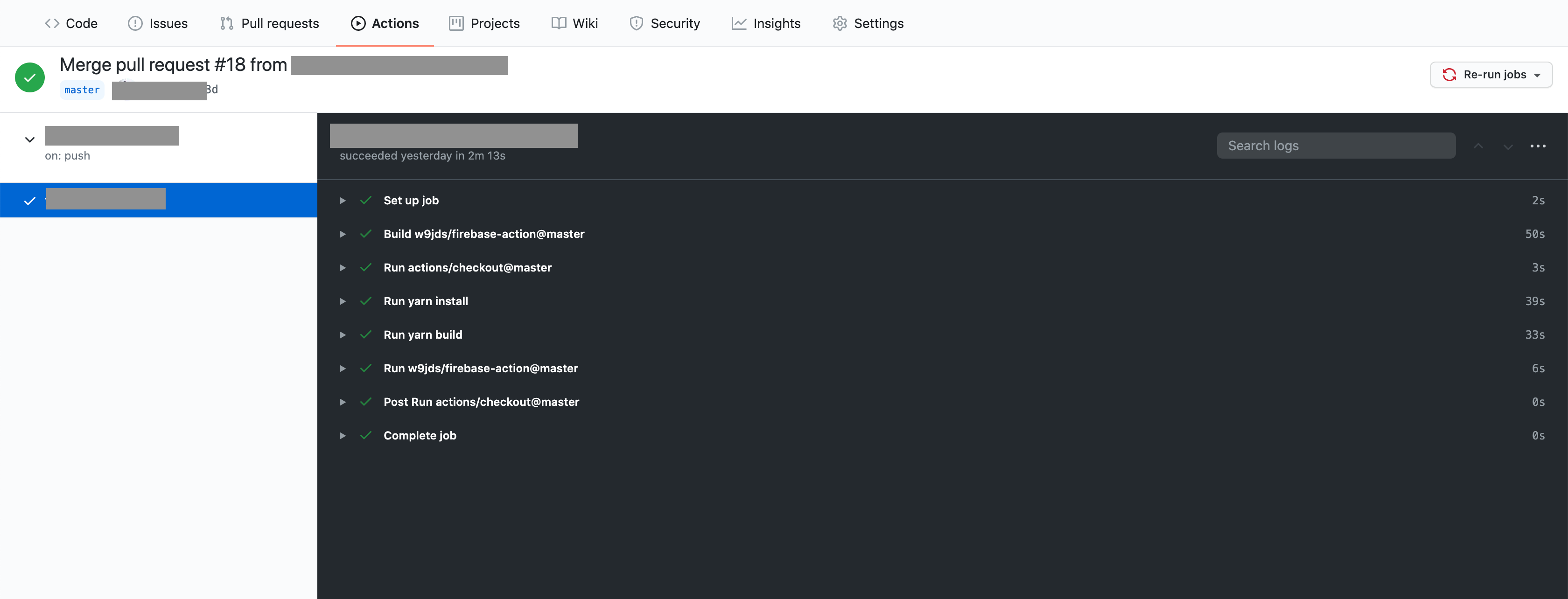The width and height of the screenshot is (1568, 599).
Task: Collapse the workflow chevron in sidebar
Action: pyautogui.click(x=29, y=139)
